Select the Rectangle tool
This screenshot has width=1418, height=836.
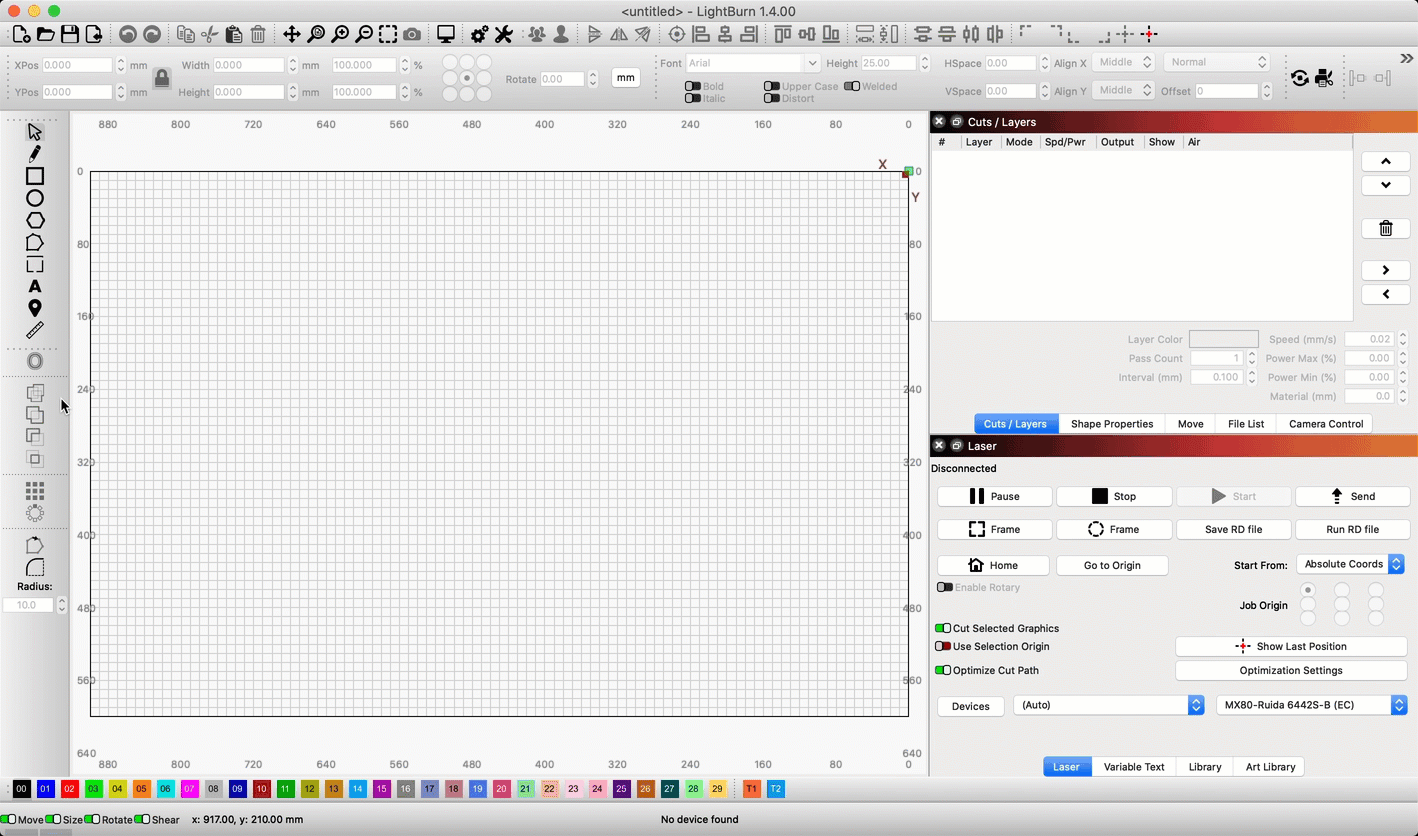35,176
